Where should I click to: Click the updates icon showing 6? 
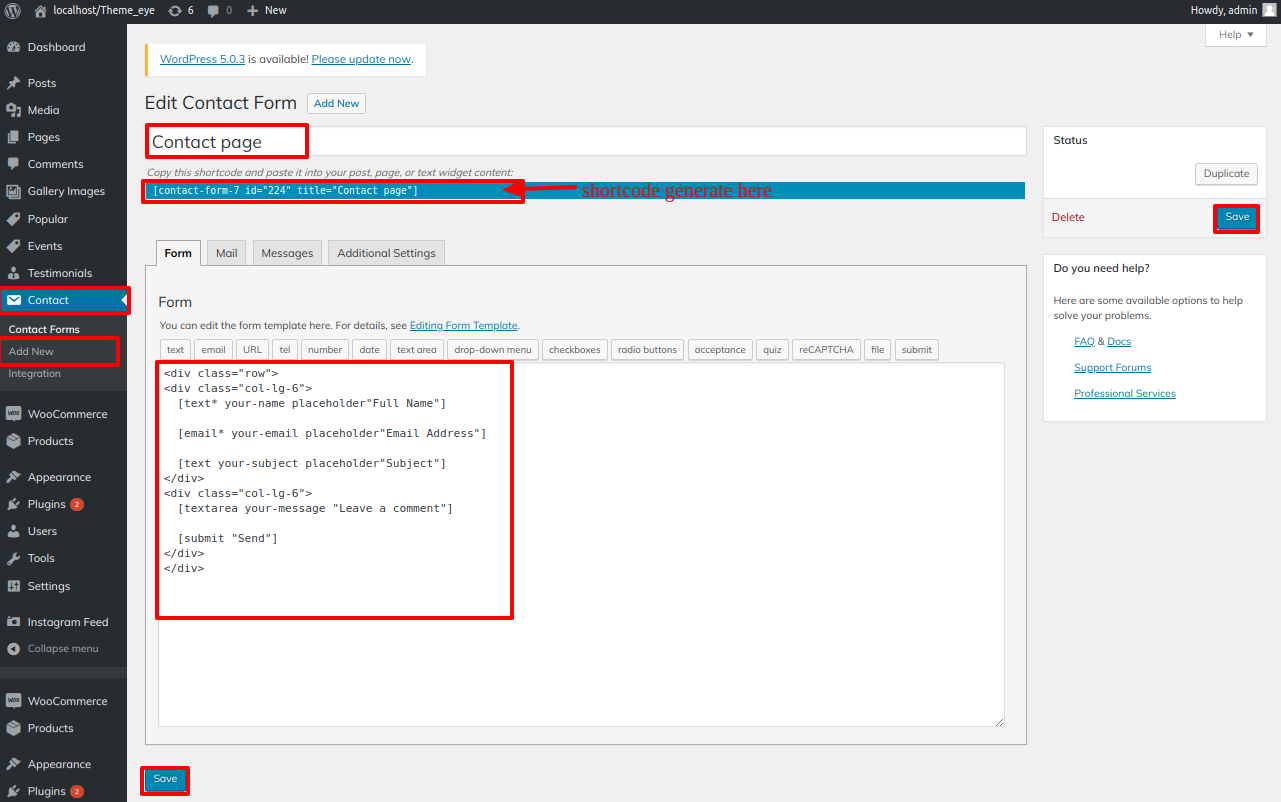tap(175, 10)
